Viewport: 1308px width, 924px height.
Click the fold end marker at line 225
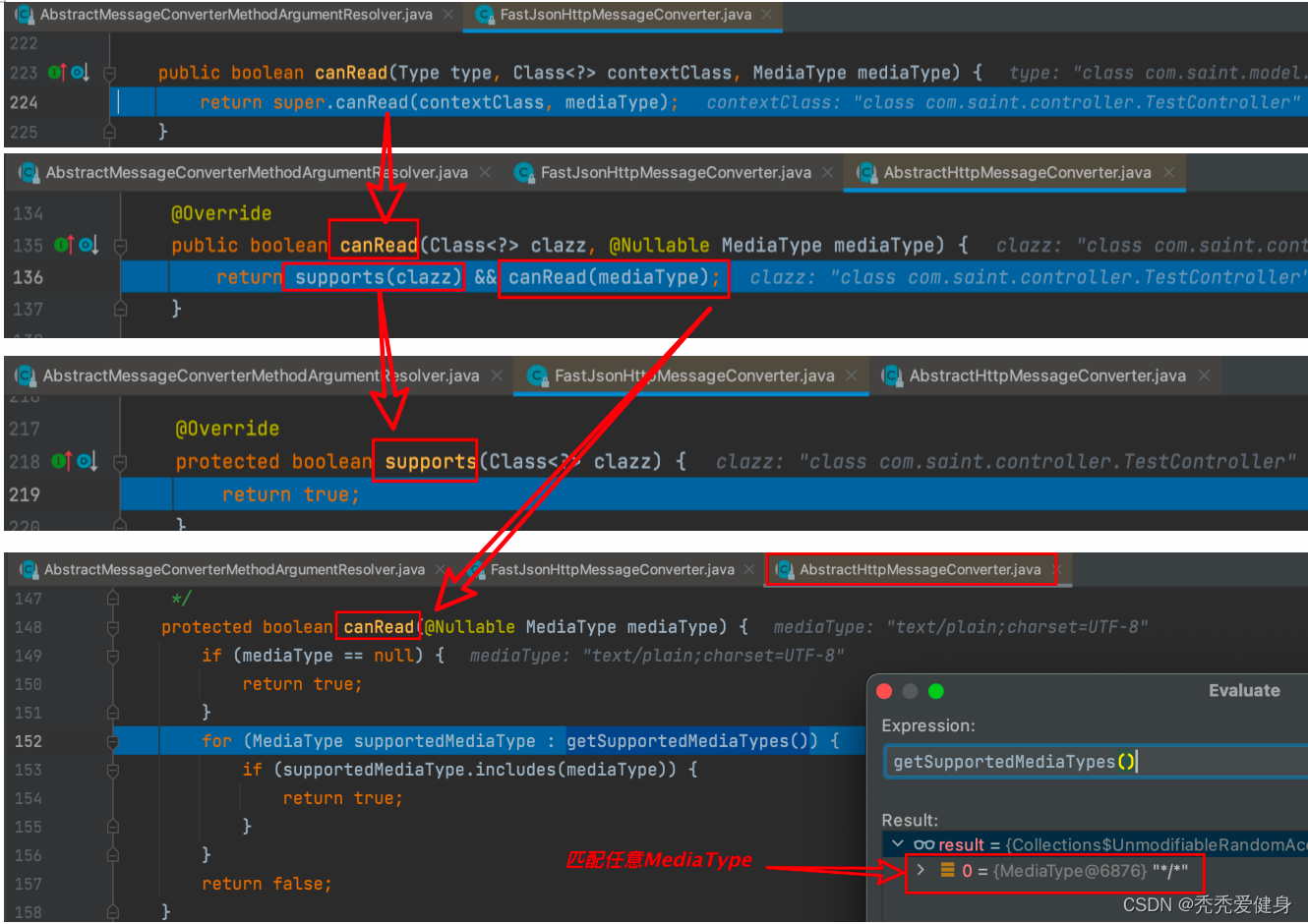coord(109,131)
